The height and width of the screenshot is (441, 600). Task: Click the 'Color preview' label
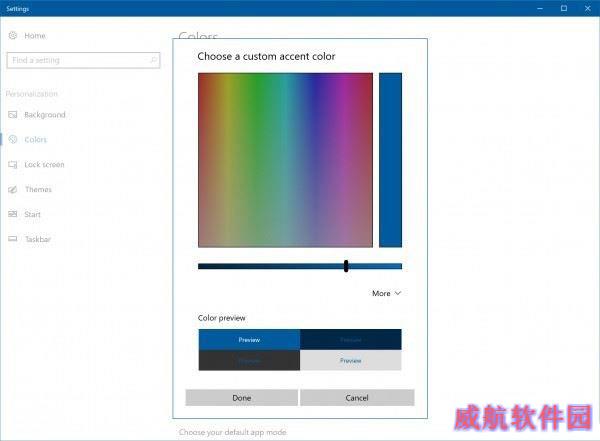[x=222, y=318]
